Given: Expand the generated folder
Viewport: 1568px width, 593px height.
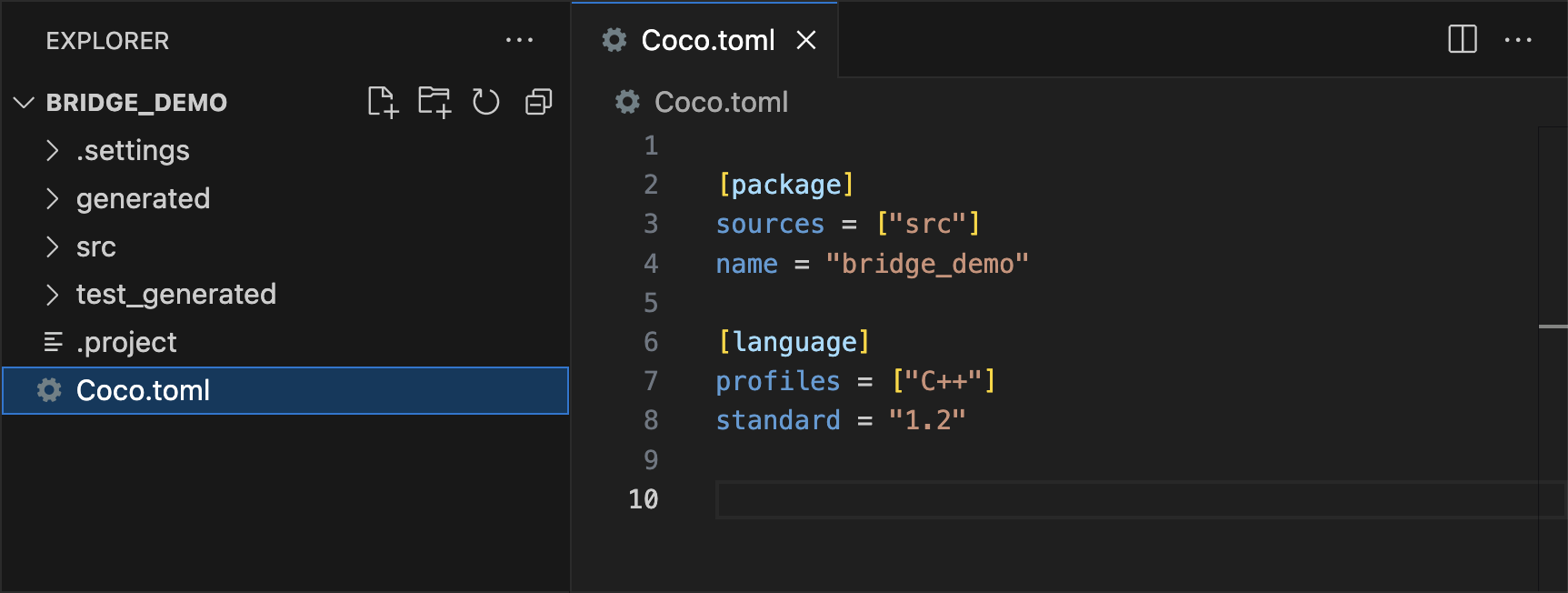Looking at the screenshot, I should click(53, 198).
